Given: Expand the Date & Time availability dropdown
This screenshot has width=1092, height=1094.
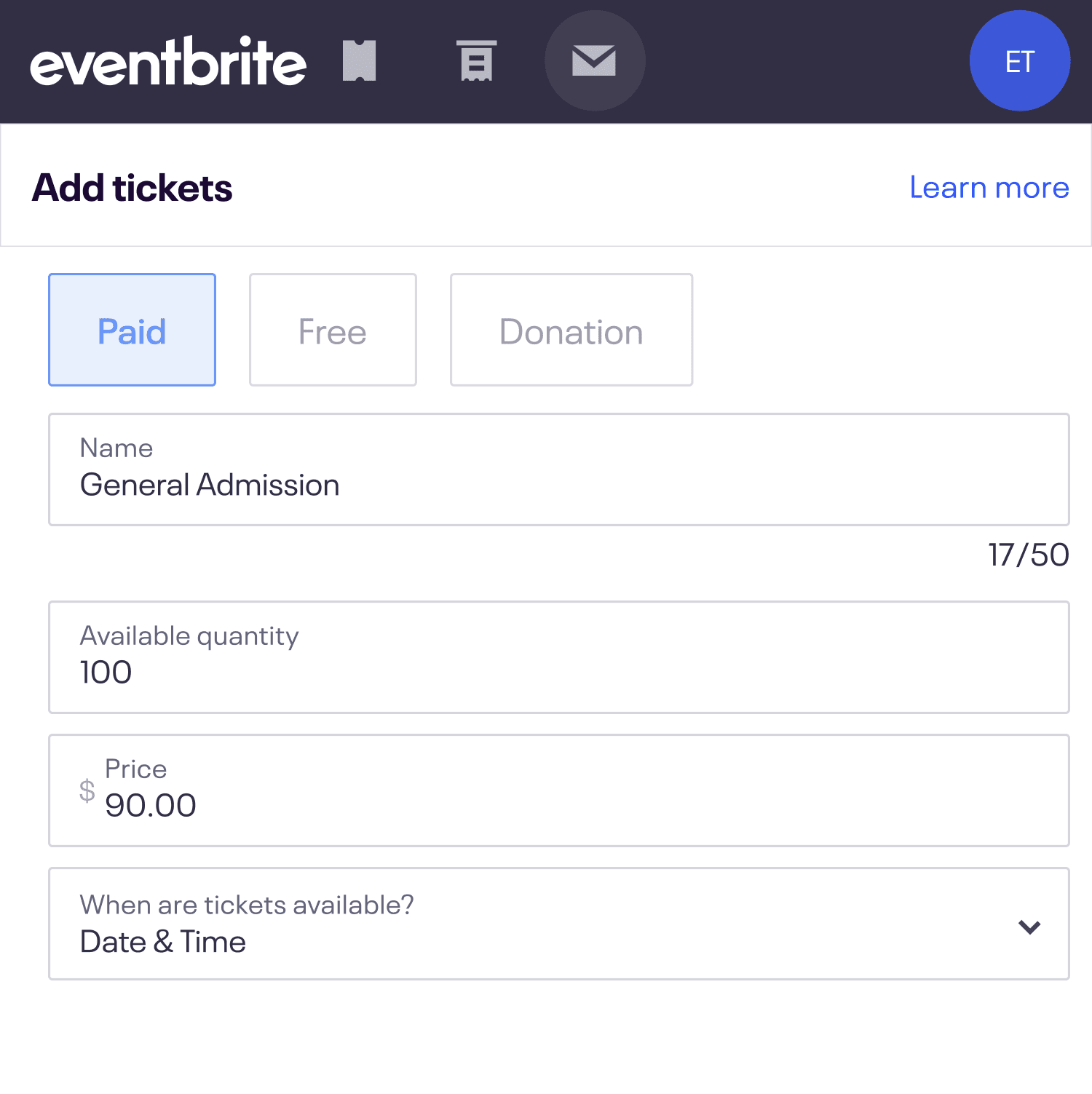Looking at the screenshot, I should 558,924.
